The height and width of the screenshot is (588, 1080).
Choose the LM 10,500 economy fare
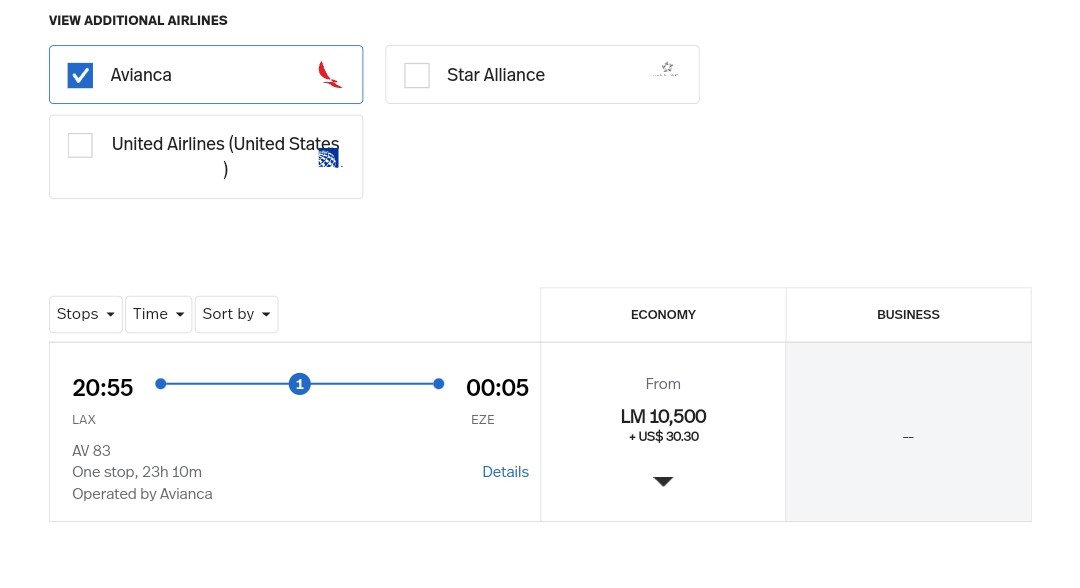(663, 416)
